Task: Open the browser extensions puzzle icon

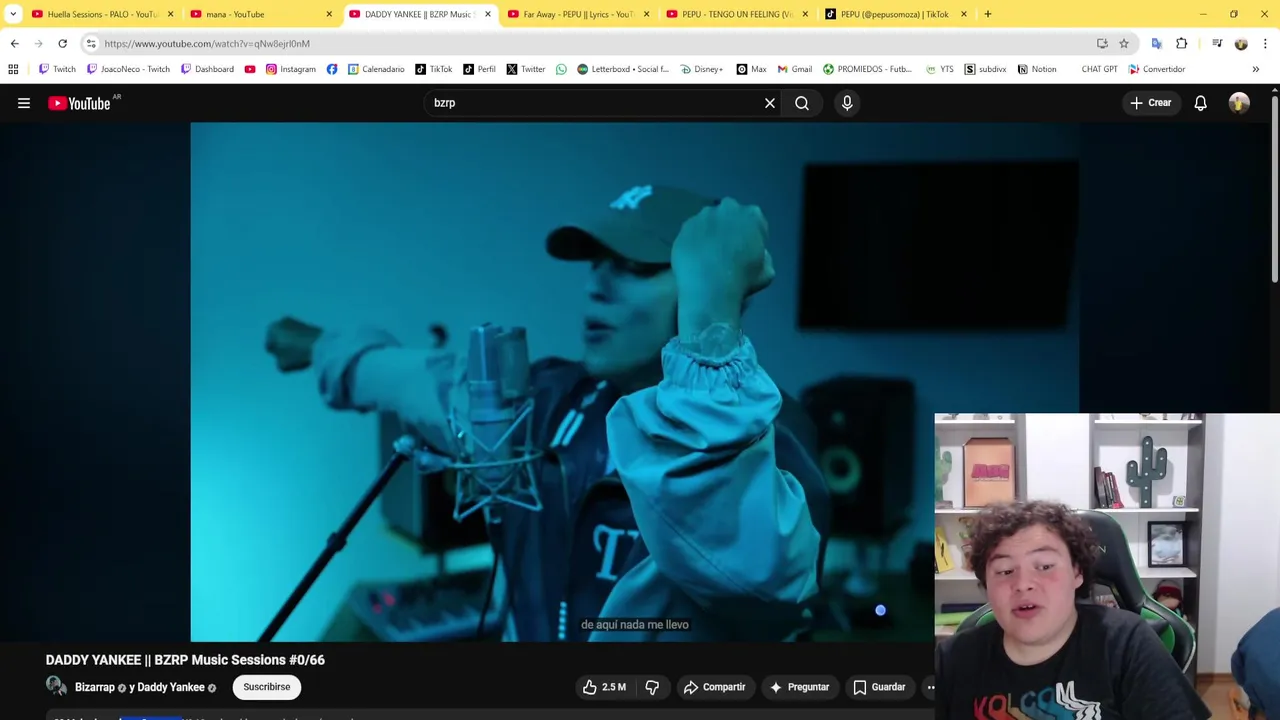Action: pos(1182,43)
